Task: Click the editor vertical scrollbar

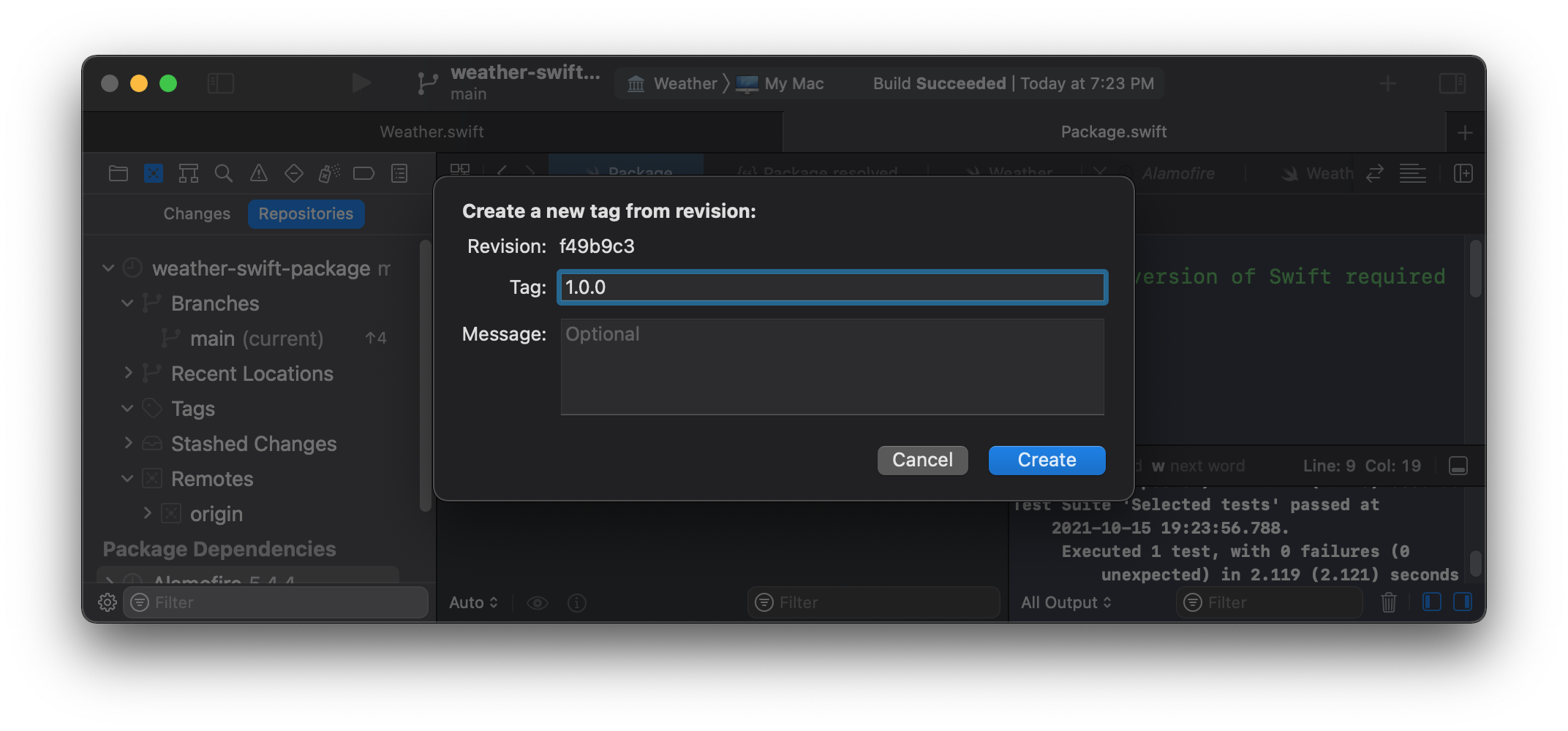Action: tap(1475, 269)
